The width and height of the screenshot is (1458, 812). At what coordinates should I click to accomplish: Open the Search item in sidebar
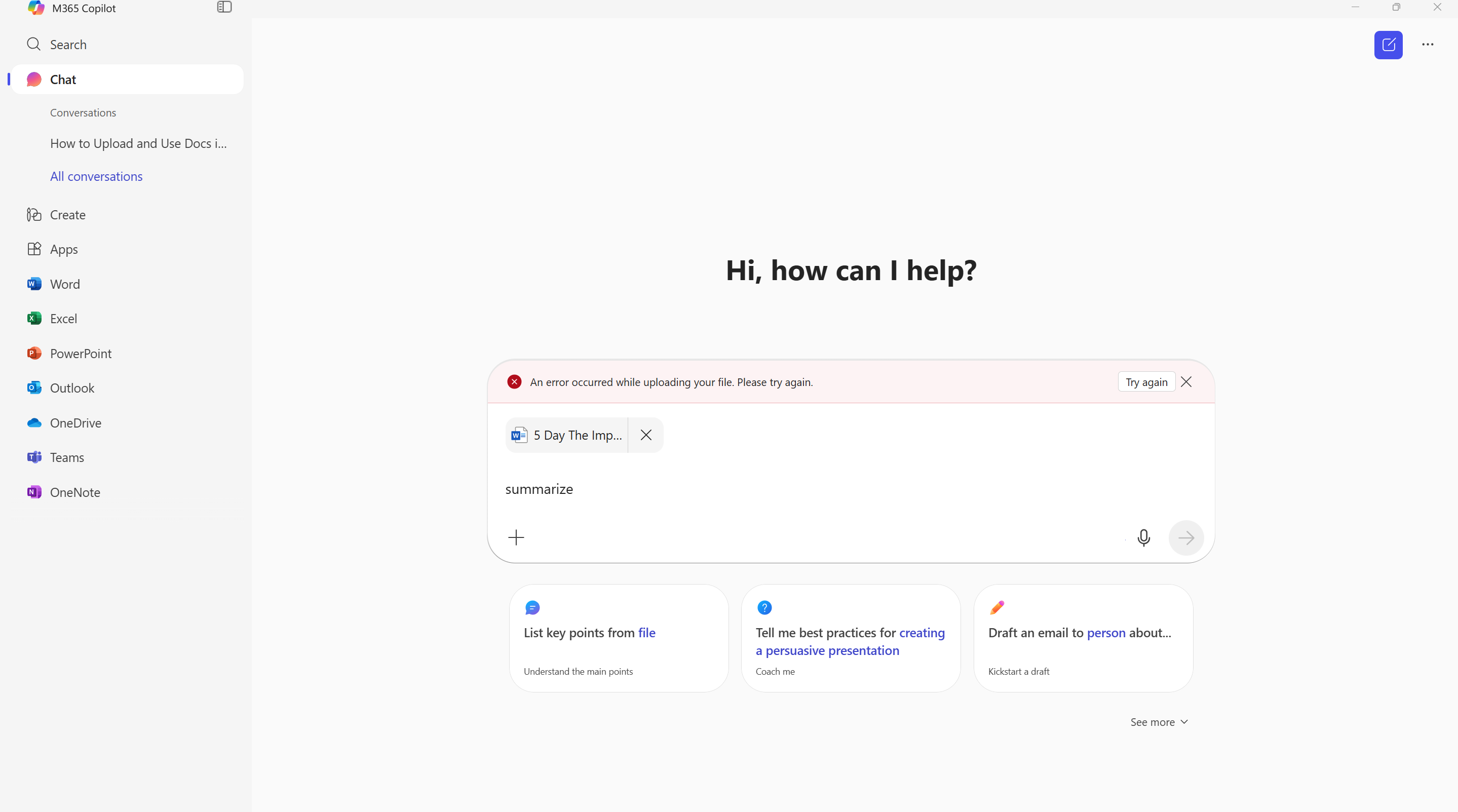[x=68, y=45]
